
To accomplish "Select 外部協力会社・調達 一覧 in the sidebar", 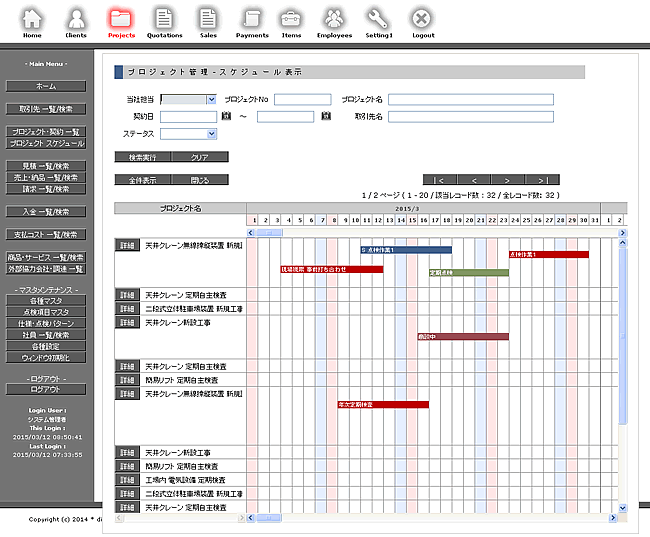I will pyautogui.click(x=46, y=269).
